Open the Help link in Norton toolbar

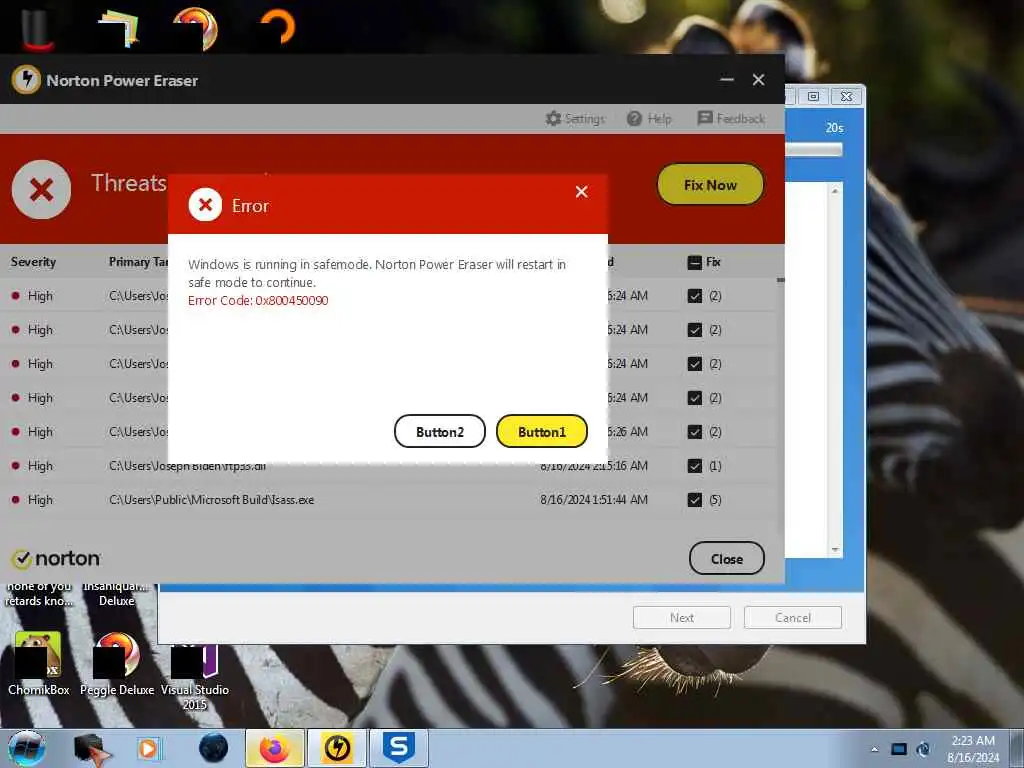(x=649, y=119)
